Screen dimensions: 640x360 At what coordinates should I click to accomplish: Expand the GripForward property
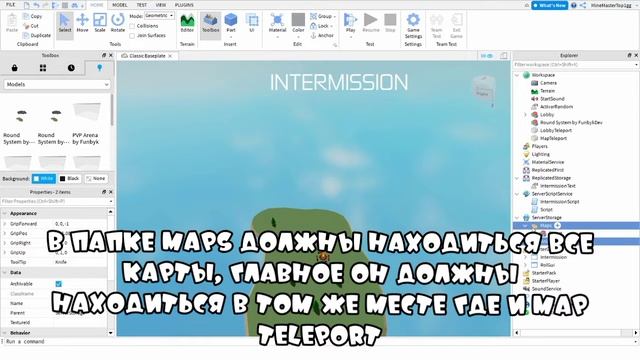pyautogui.click(x=5, y=224)
